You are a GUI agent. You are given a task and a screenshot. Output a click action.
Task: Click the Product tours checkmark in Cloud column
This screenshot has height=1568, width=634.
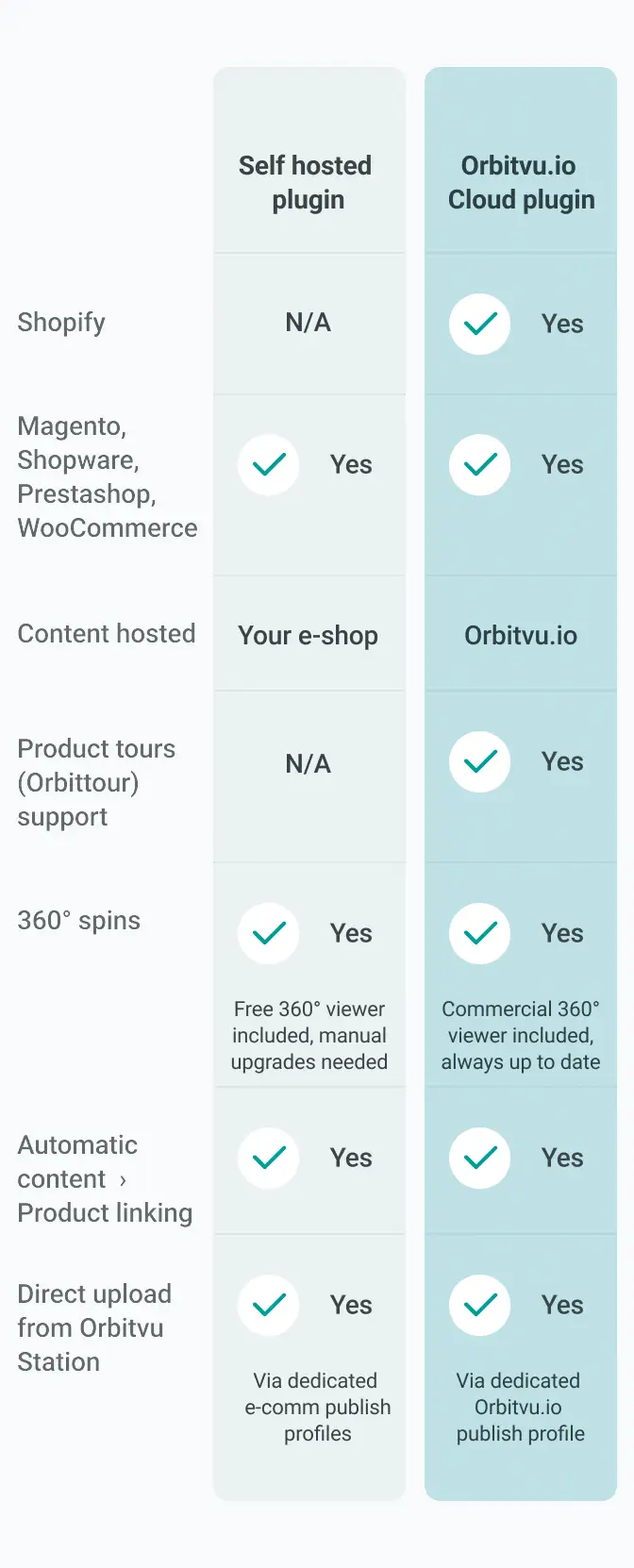click(x=480, y=762)
